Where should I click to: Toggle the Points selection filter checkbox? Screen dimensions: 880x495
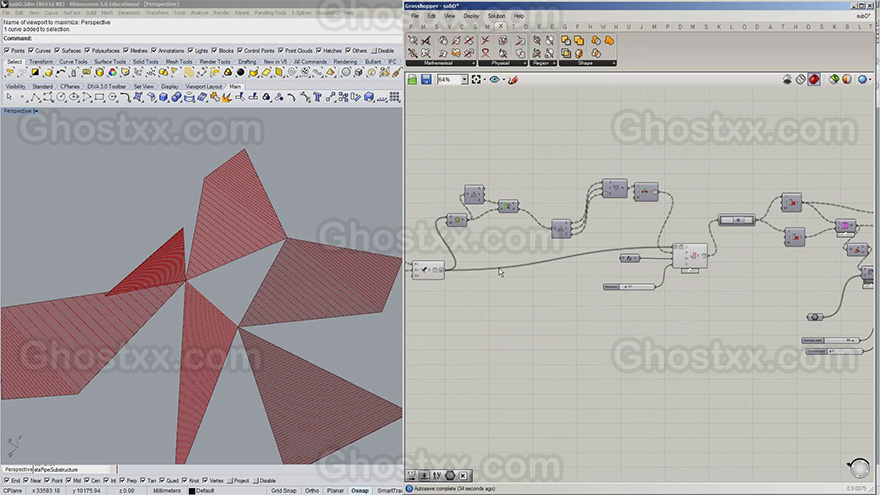[x=7, y=51]
